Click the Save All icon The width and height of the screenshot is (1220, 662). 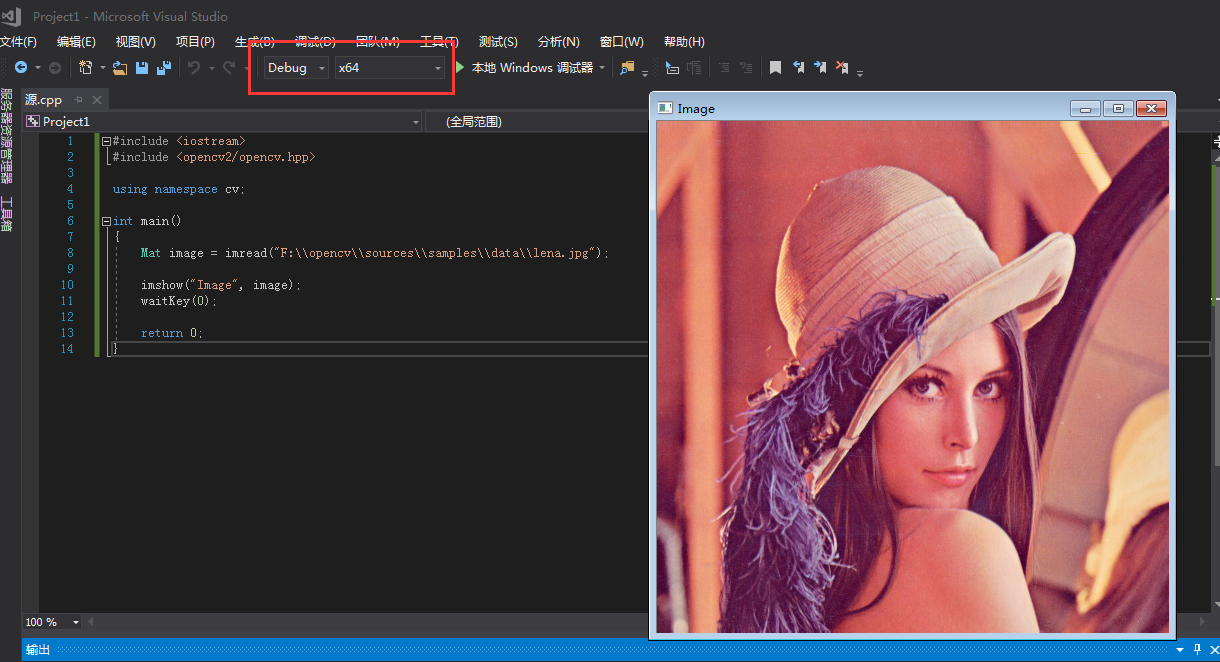pos(164,68)
